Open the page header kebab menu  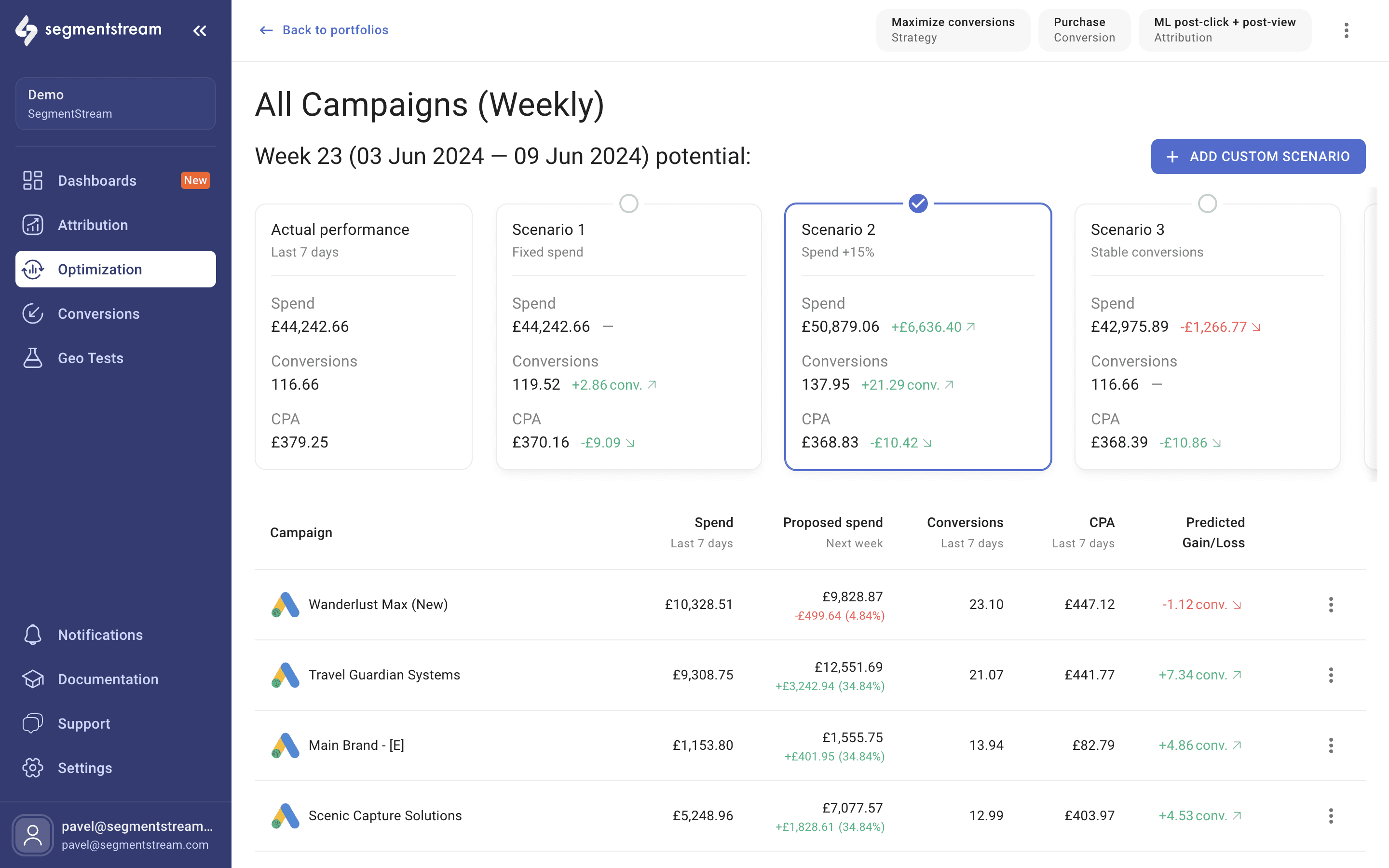pos(1346,30)
